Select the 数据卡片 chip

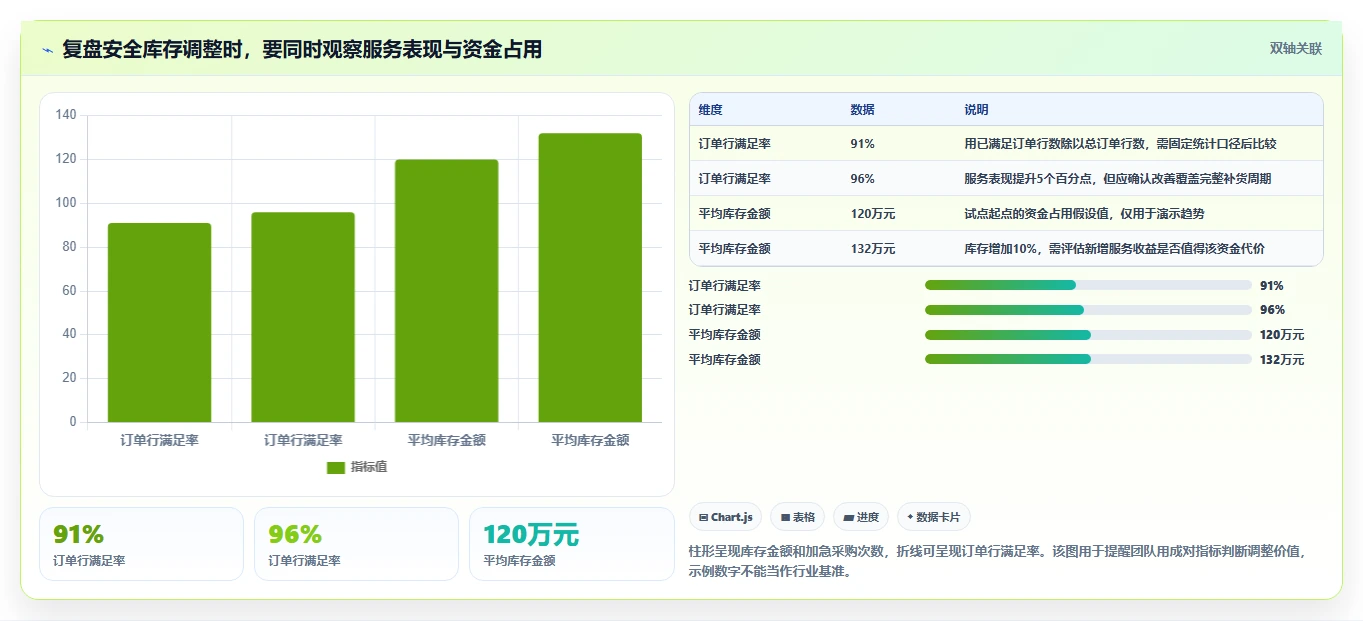934,517
